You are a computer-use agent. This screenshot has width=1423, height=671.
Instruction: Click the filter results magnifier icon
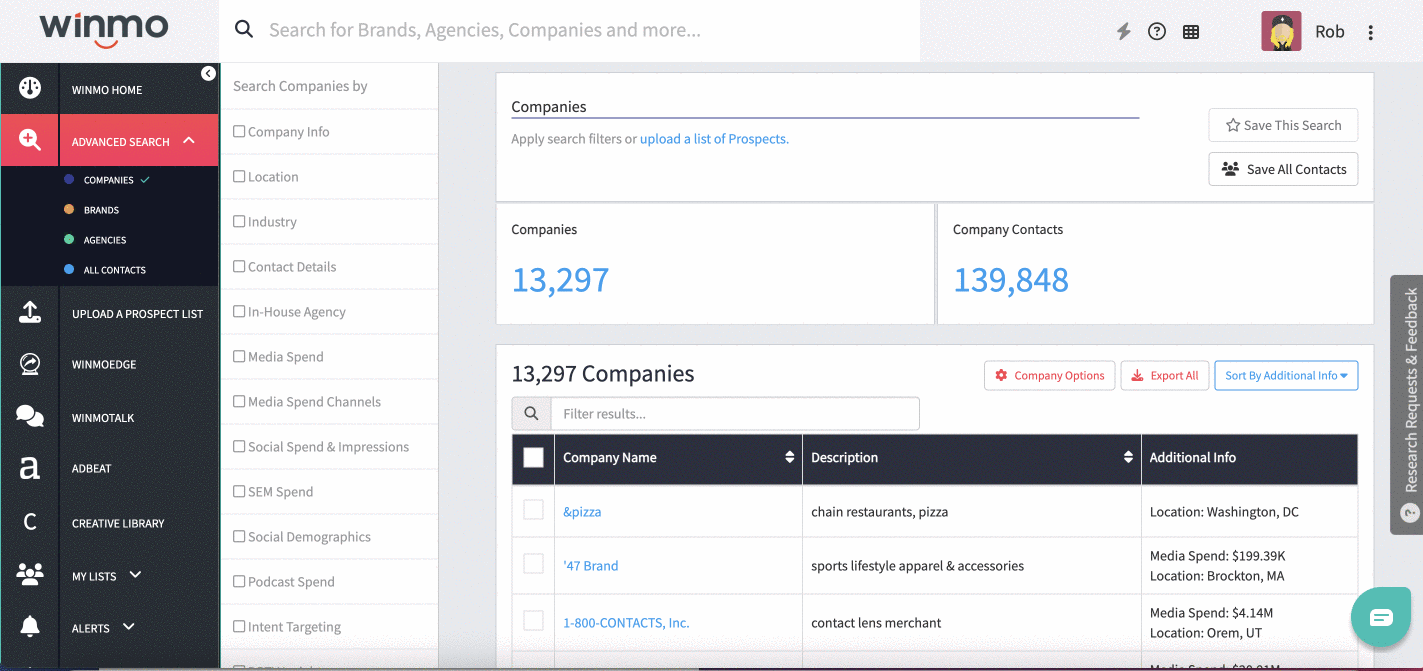(x=531, y=413)
